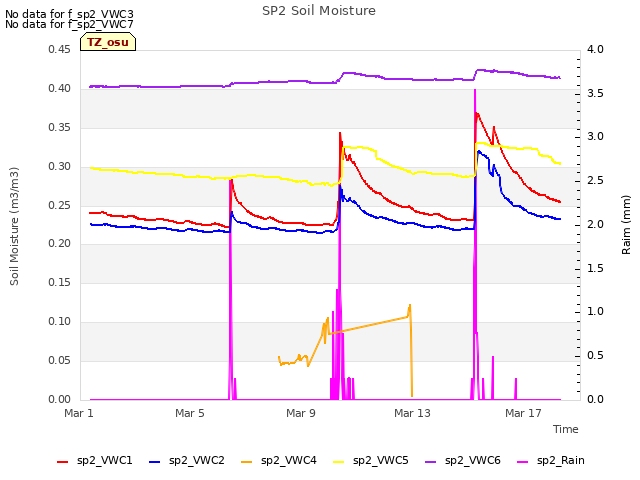Image resolution: width=640 pixels, height=480 pixels.
Task: Click the Mar 1 x-axis tick label
Action: point(79,413)
